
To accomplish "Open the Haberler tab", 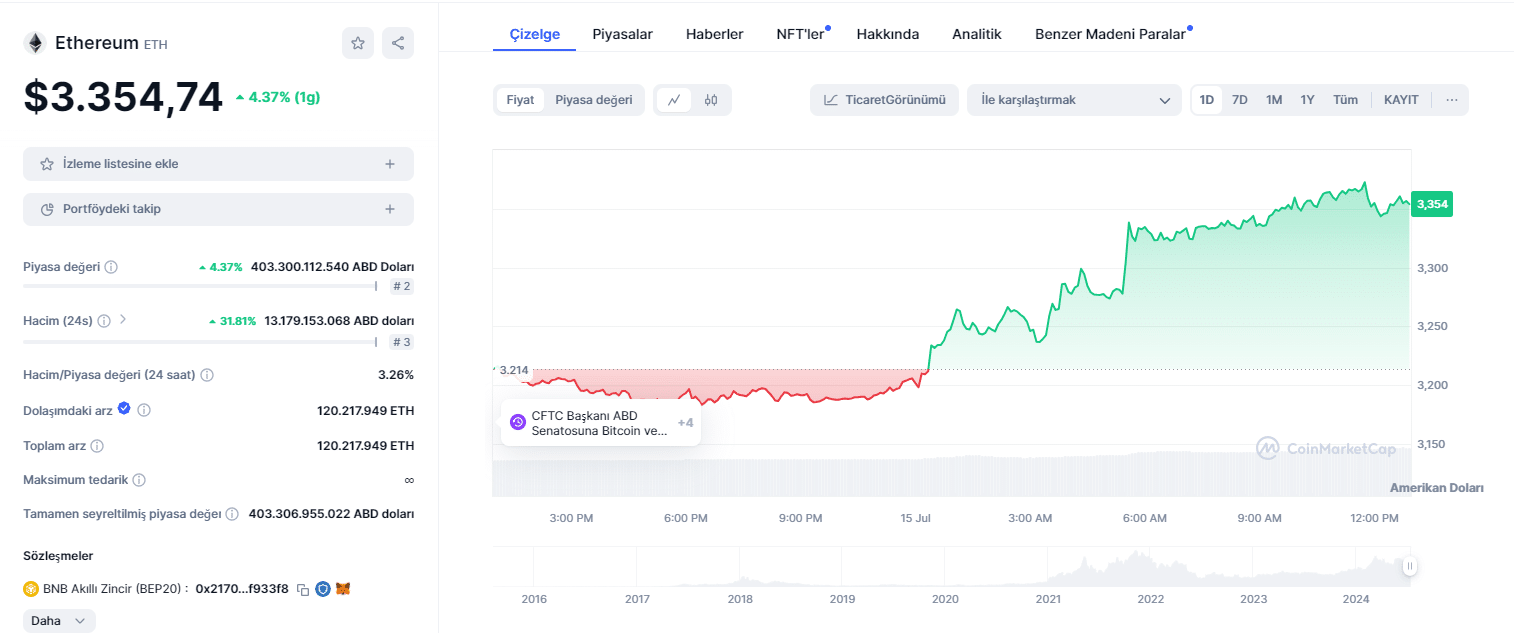I will point(715,34).
